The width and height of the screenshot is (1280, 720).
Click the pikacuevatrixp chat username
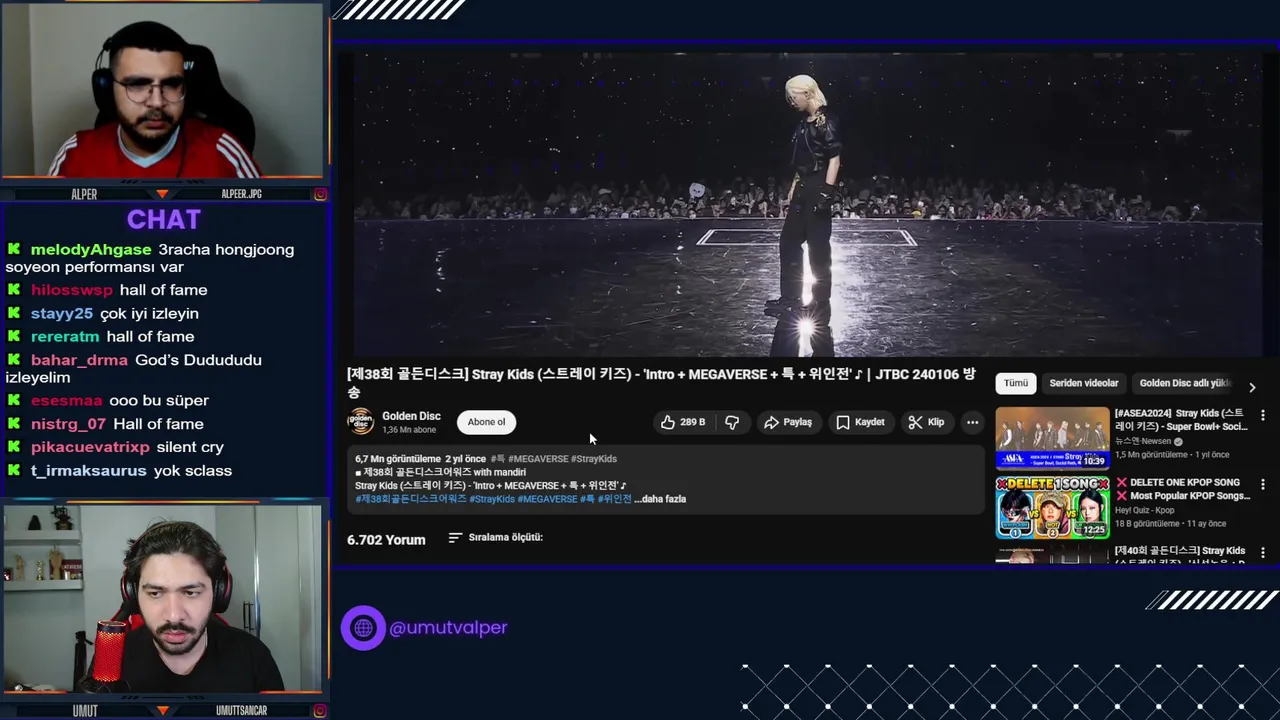[90, 447]
